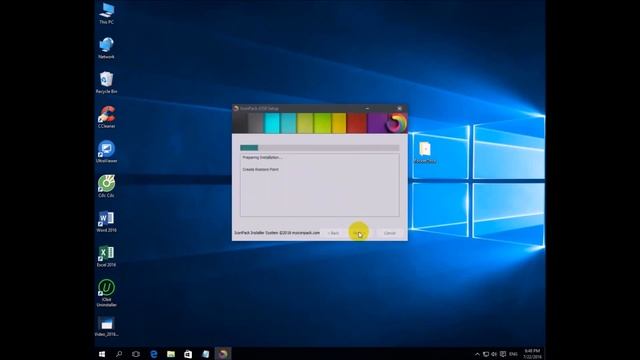The width and height of the screenshot is (640, 360).
Task: Click the installer title bar icon
Action: click(236, 108)
